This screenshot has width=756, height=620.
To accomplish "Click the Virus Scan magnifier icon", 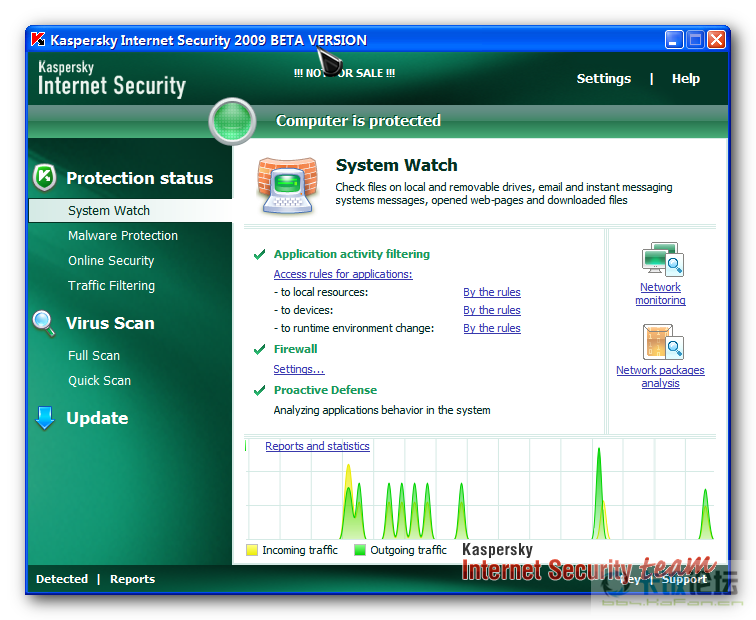I will 43,323.
